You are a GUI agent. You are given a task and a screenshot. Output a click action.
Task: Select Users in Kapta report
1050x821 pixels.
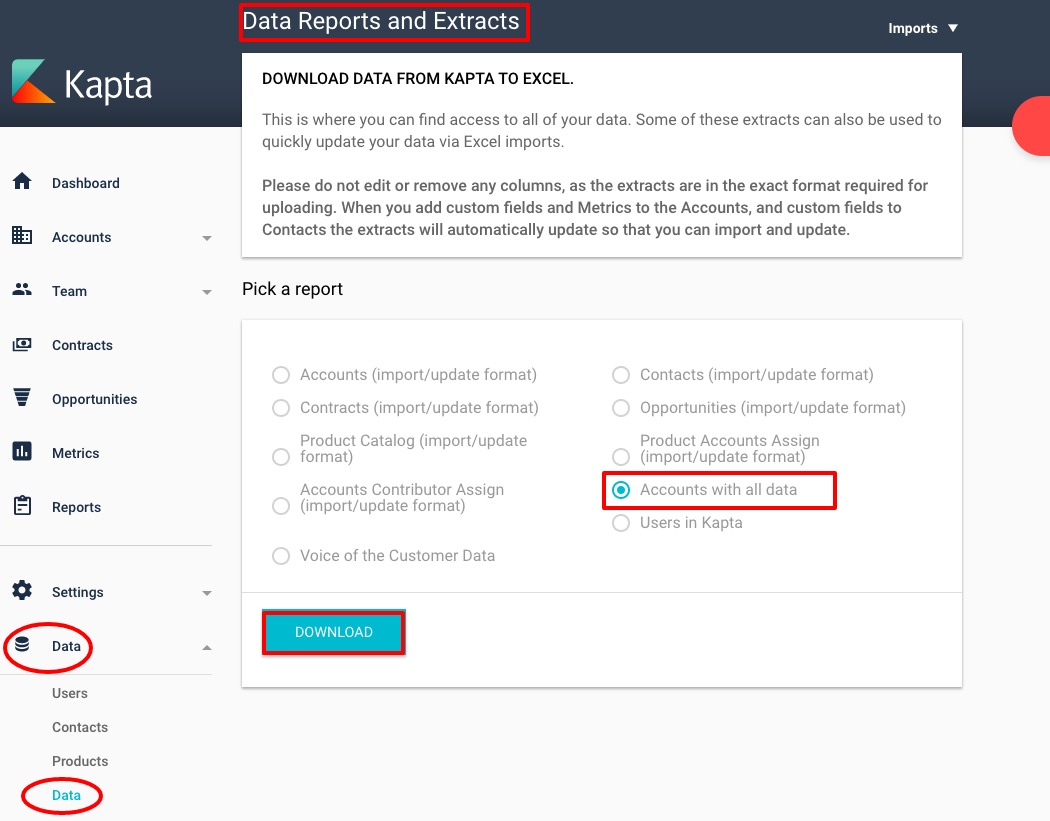pyautogui.click(x=621, y=523)
